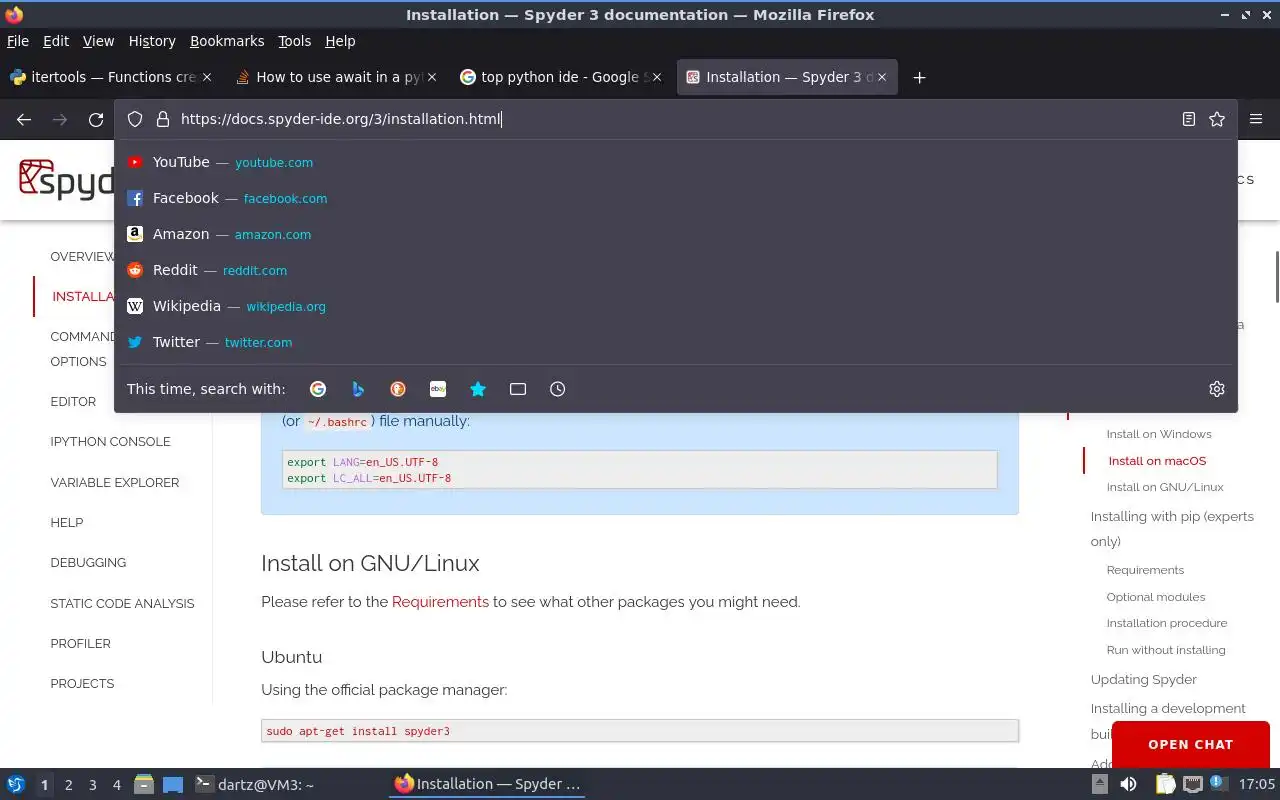Switch to How to use await tab

click(338, 77)
